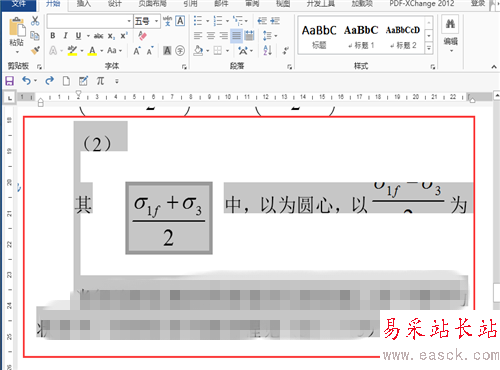Image resolution: width=500 pixels, height=370 pixels.
Task: Click the edit-document pencil icon in quick toolbar
Action: click(x=83, y=81)
